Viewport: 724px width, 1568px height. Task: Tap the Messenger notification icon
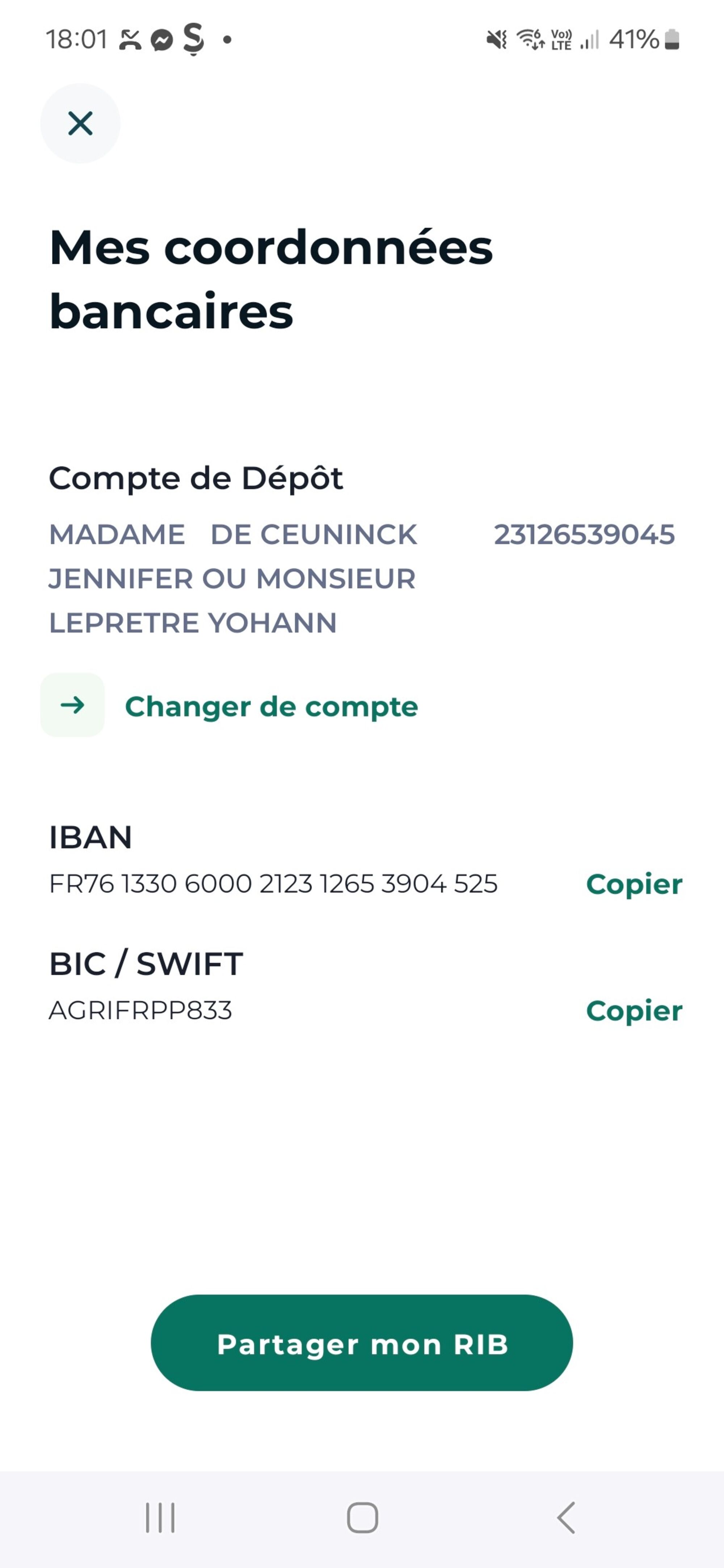pyautogui.click(x=162, y=40)
